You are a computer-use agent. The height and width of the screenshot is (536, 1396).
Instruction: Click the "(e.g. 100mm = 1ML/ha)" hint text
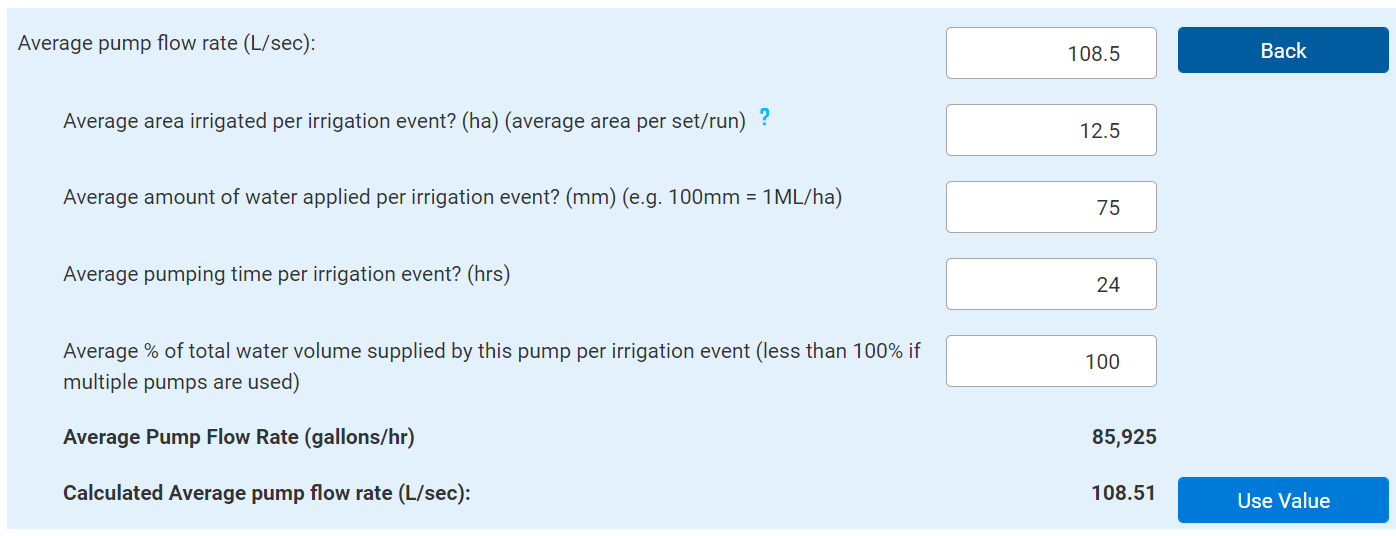coord(732,197)
